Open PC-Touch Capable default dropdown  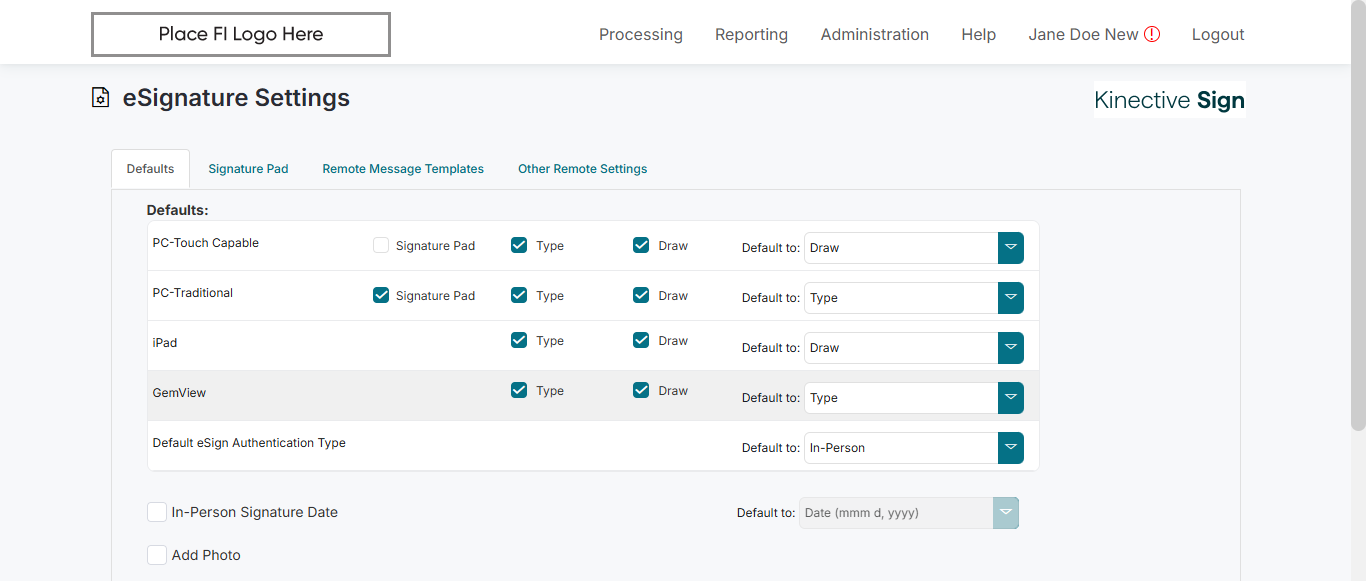pyautogui.click(x=1010, y=248)
